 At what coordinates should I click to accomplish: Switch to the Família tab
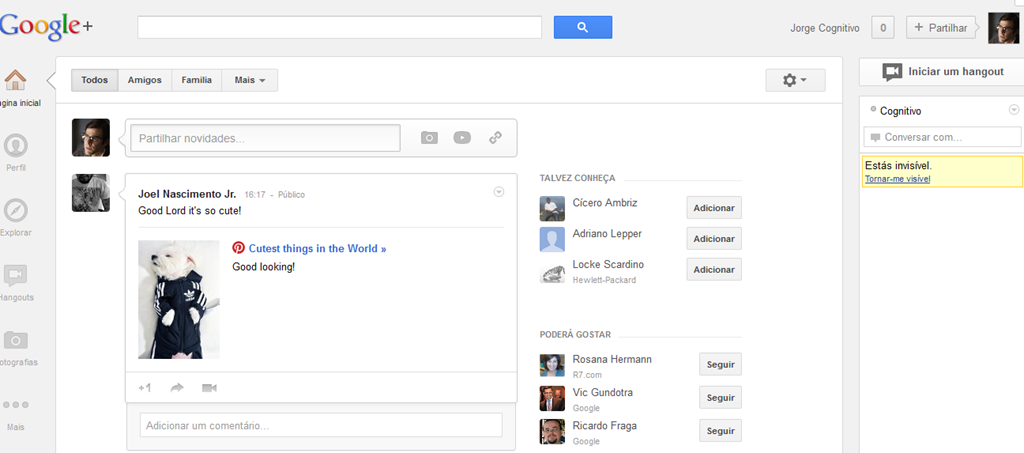pos(197,80)
